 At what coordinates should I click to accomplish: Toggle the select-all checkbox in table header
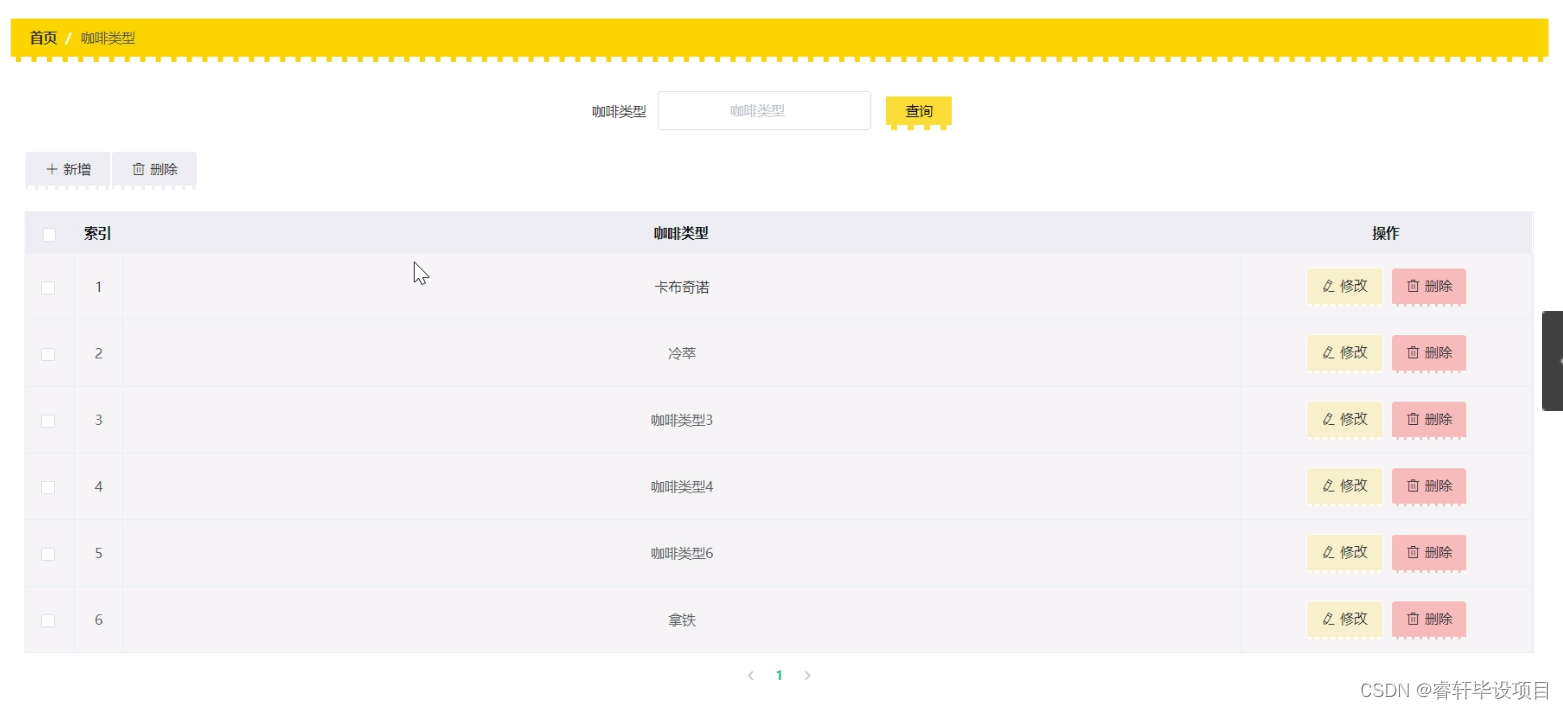coord(47,232)
